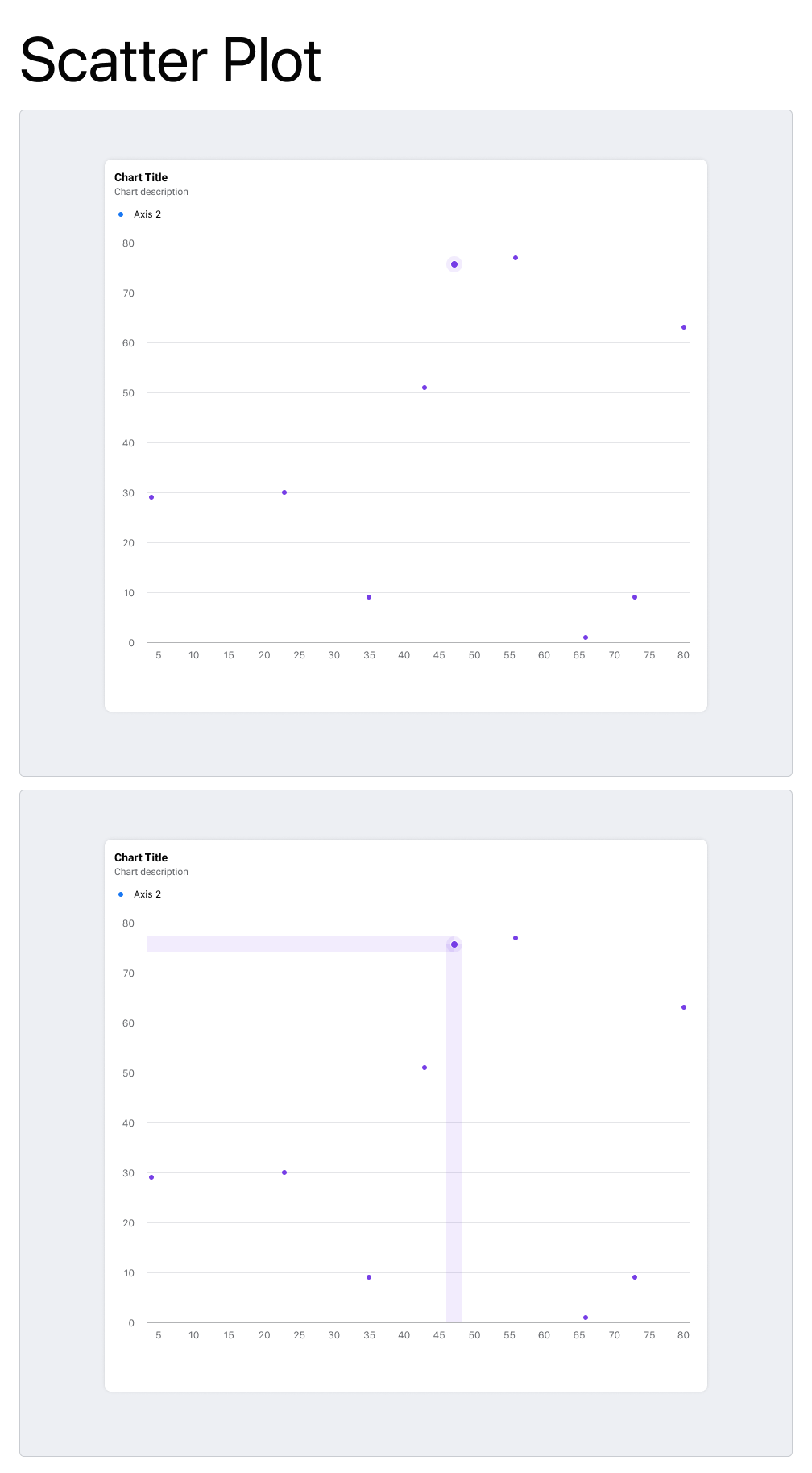Click the Scatter Plot page heading
This screenshot has height=1473, width=812.
(171, 60)
